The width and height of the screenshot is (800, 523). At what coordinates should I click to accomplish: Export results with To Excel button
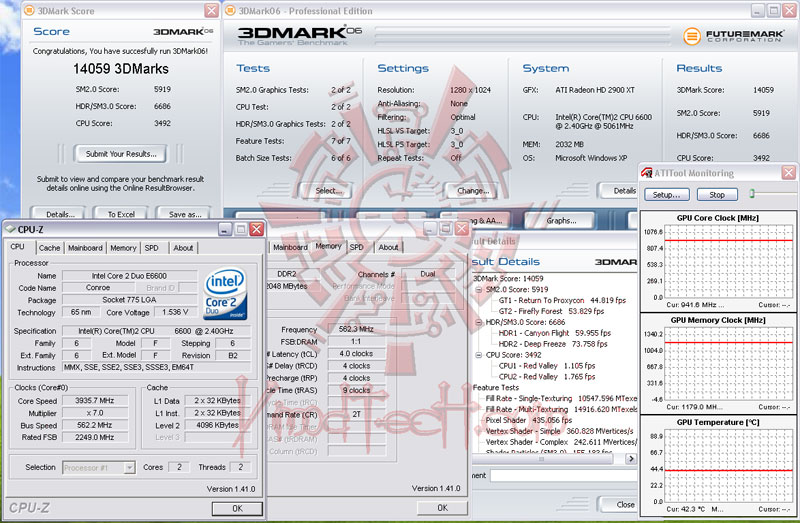coord(121,214)
